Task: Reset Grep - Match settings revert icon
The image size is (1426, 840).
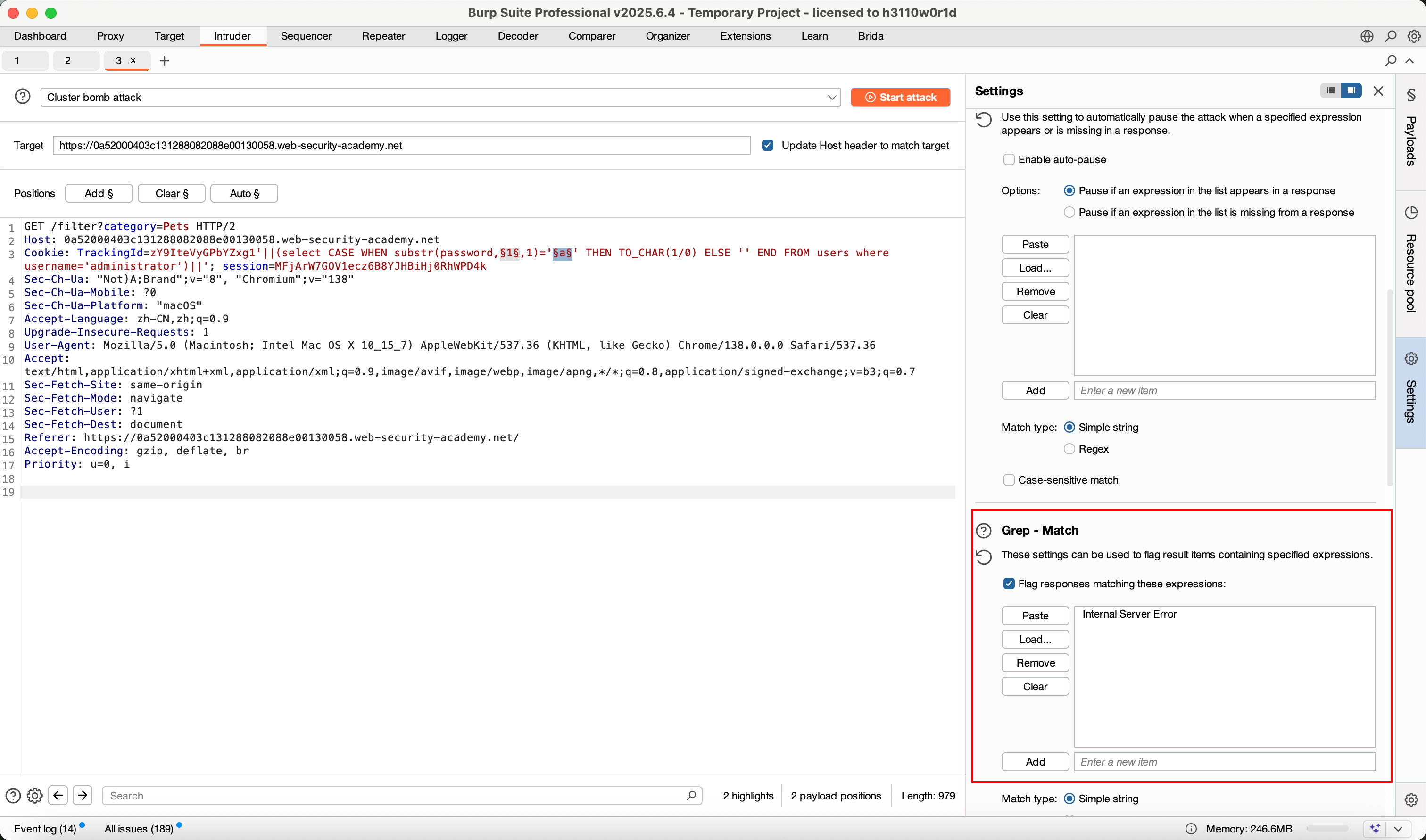Action: coord(984,557)
